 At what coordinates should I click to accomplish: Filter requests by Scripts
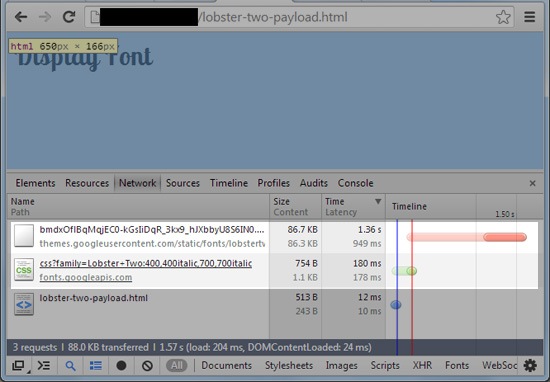pos(385,366)
